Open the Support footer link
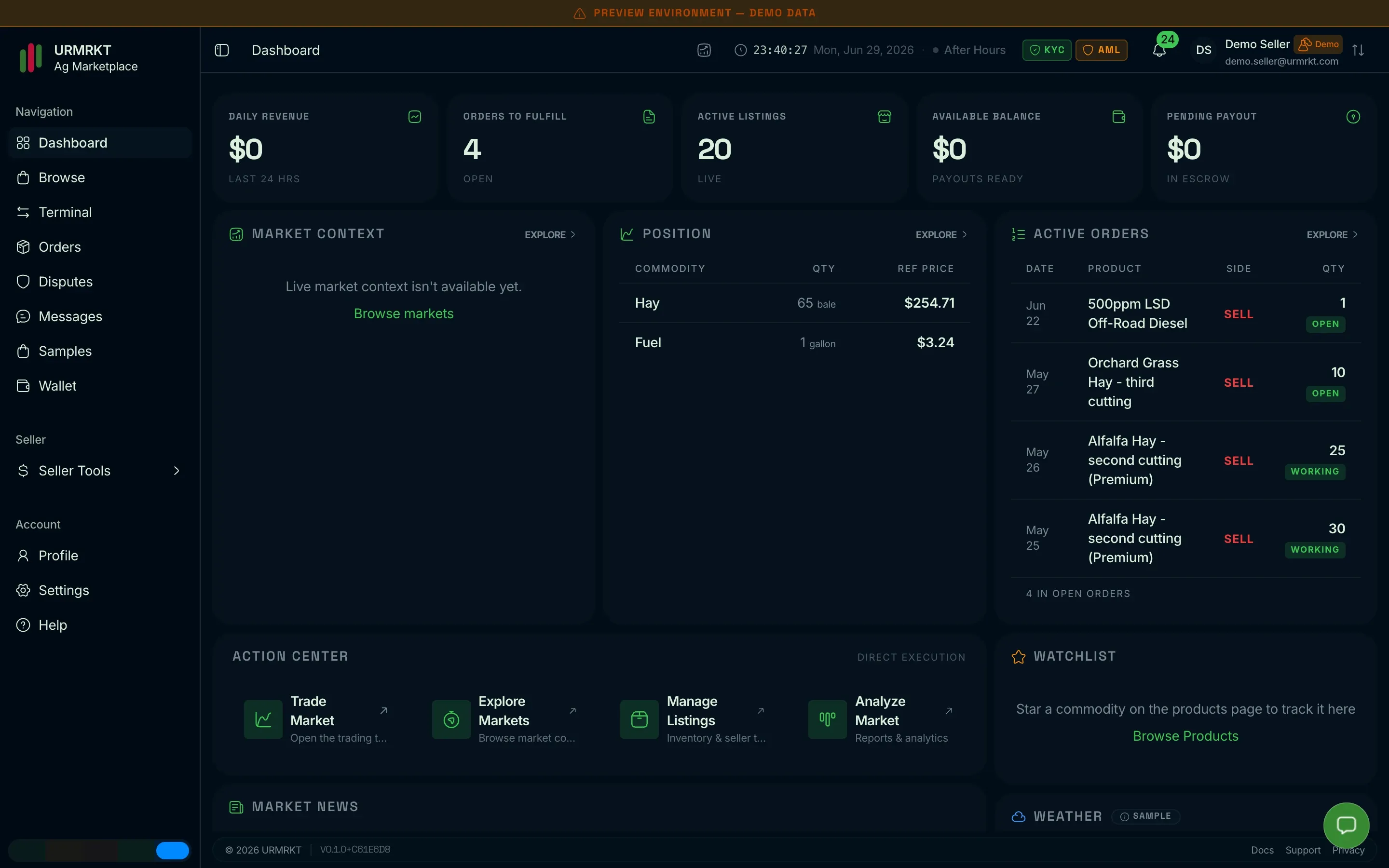 pyautogui.click(x=1303, y=850)
